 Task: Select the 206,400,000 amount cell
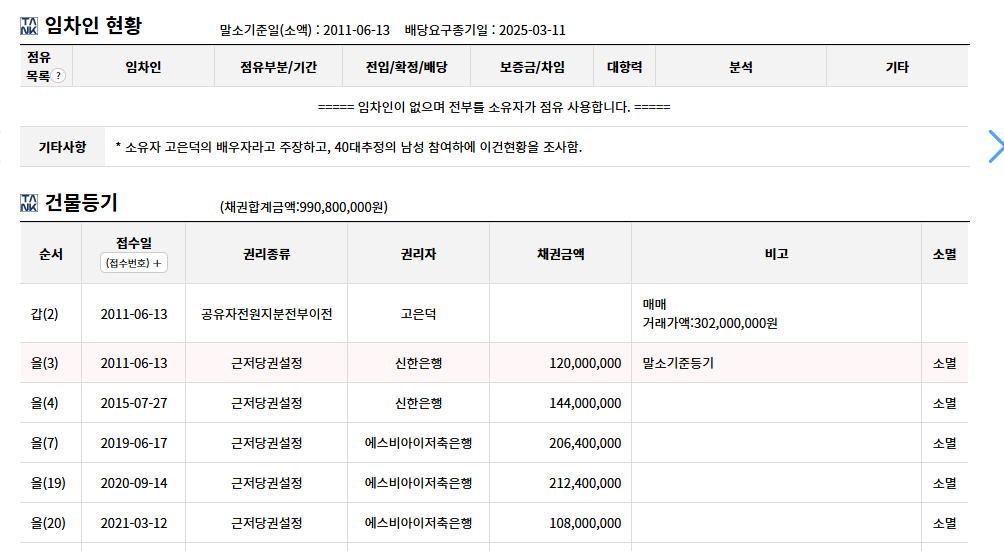tap(560, 443)
